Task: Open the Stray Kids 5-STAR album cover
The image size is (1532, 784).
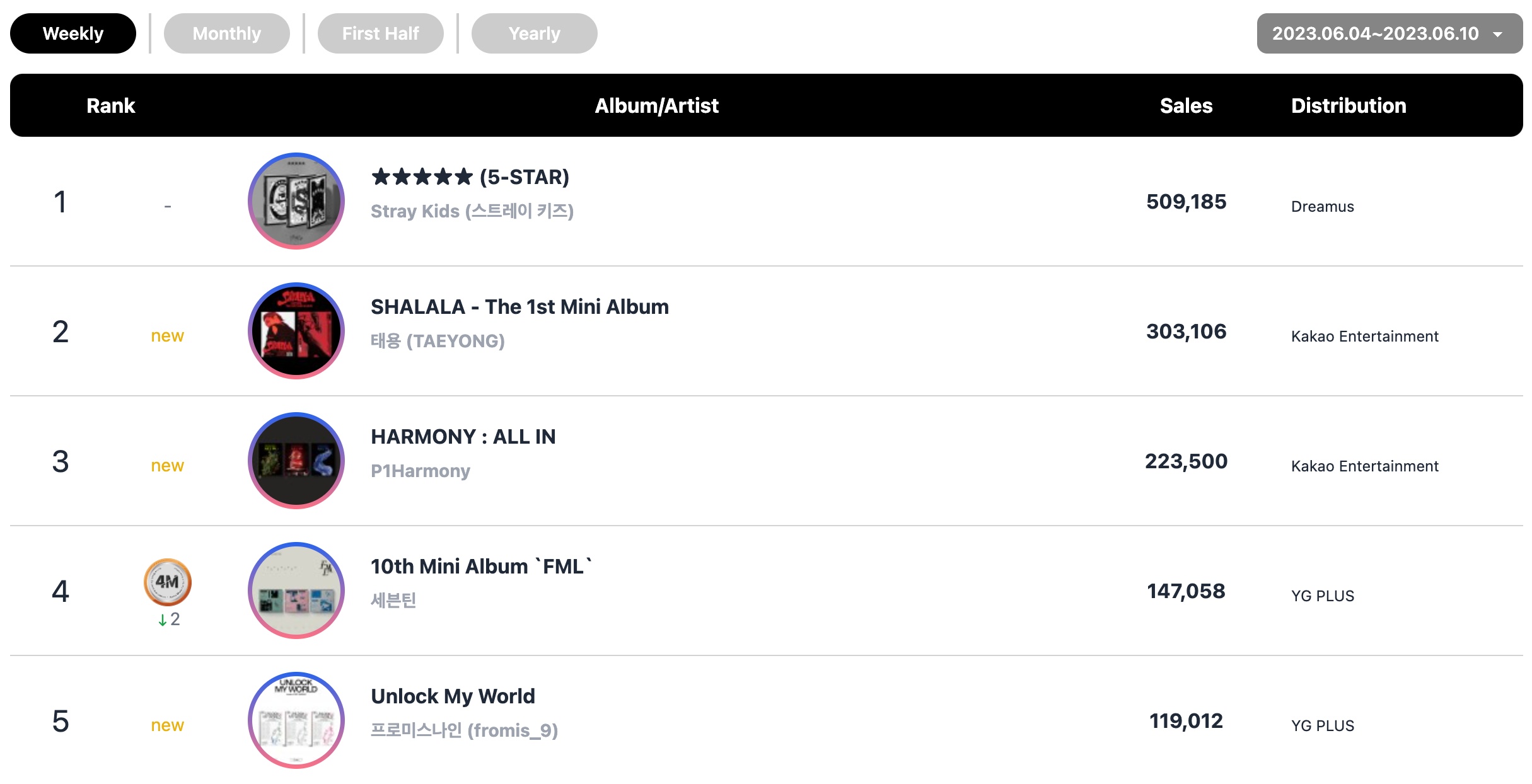Action: 296,201
